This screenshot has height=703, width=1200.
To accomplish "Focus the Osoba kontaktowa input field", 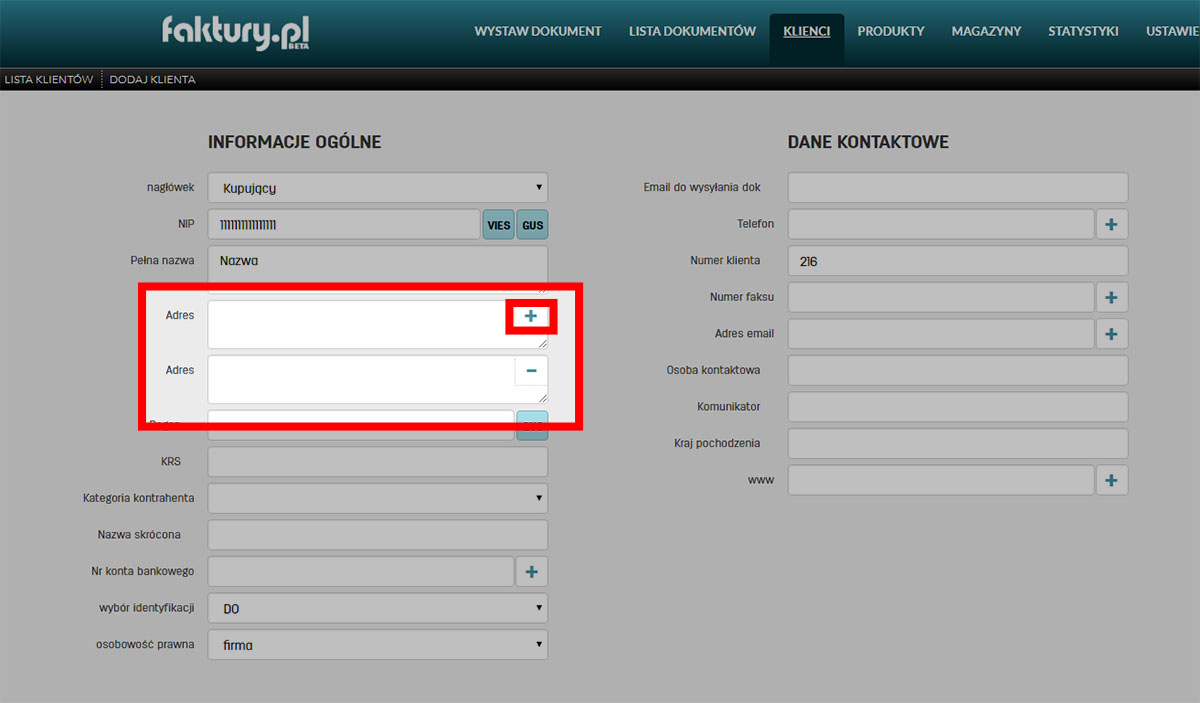I will point(957,370).
